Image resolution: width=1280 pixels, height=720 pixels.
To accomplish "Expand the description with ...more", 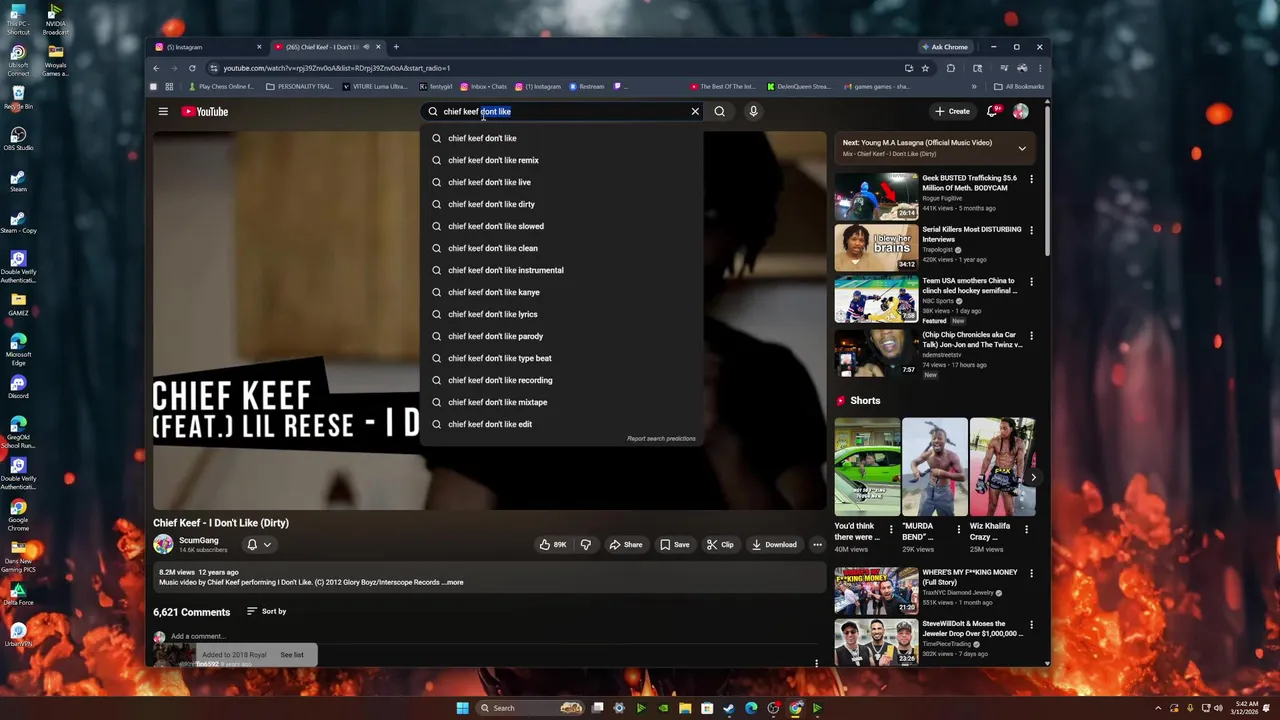I will 453,582.
